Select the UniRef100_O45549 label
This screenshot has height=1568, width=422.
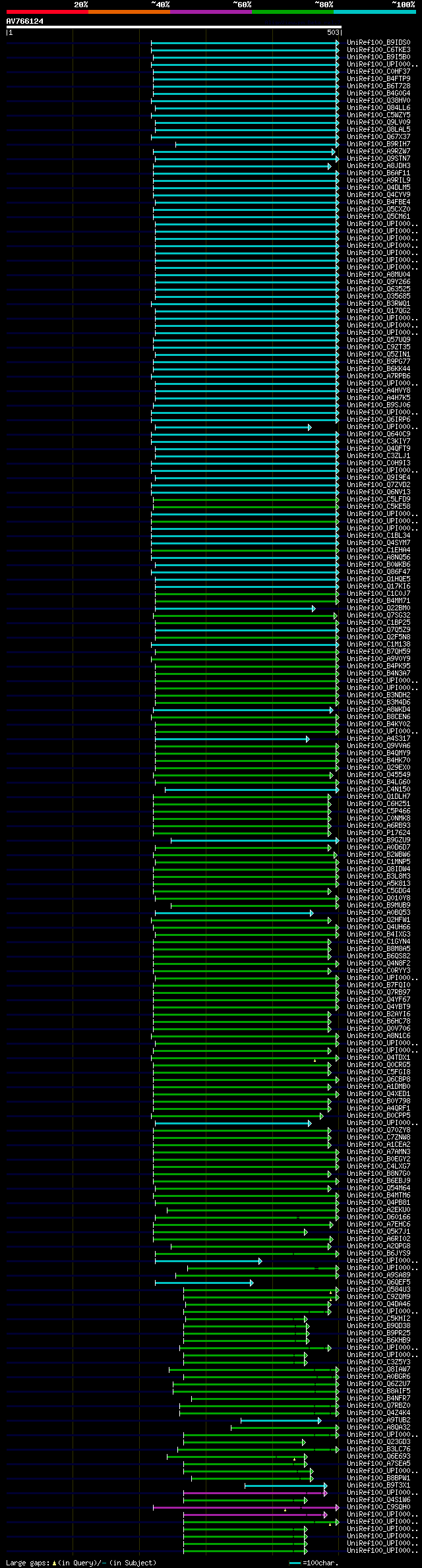378,774
